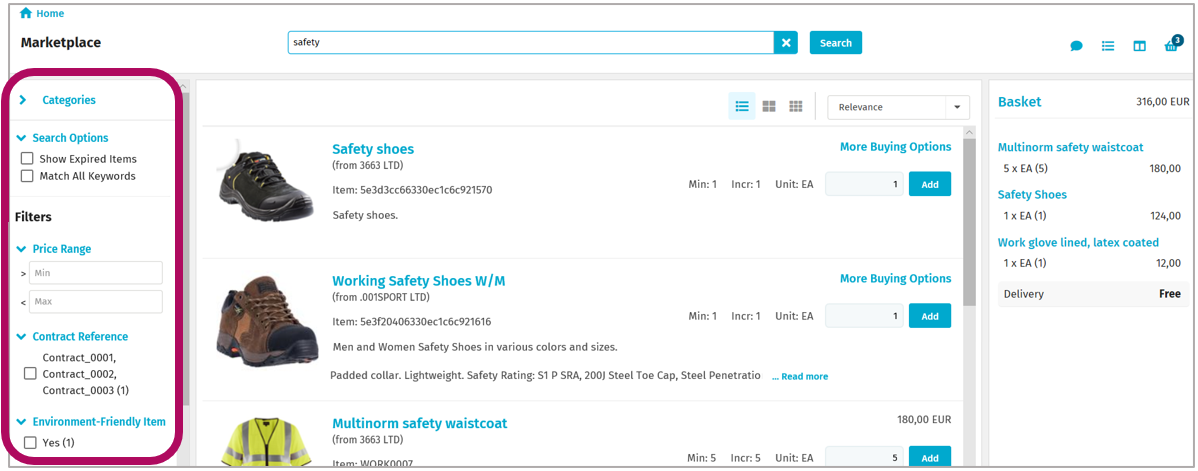Click the Max price field
Screen dimensions: 1198x471
click(x=96, y=301)
